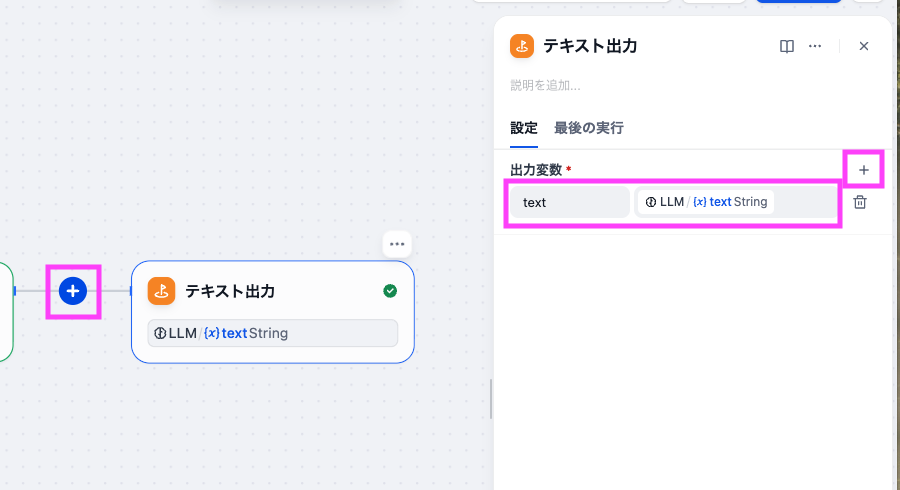900x490 pixels.
Task: Click the orange icon on the canvas node
Action: coord(162,291)
